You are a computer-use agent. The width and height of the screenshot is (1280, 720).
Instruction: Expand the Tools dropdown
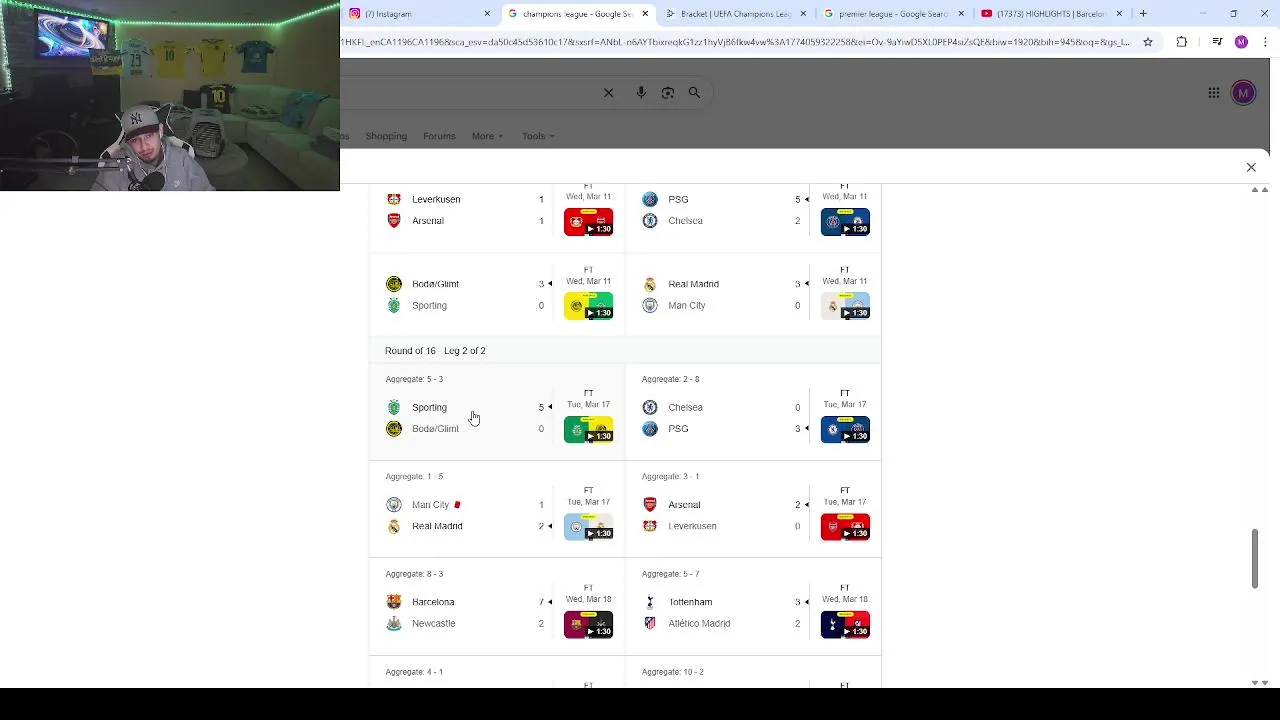click(x=538, y=136)
